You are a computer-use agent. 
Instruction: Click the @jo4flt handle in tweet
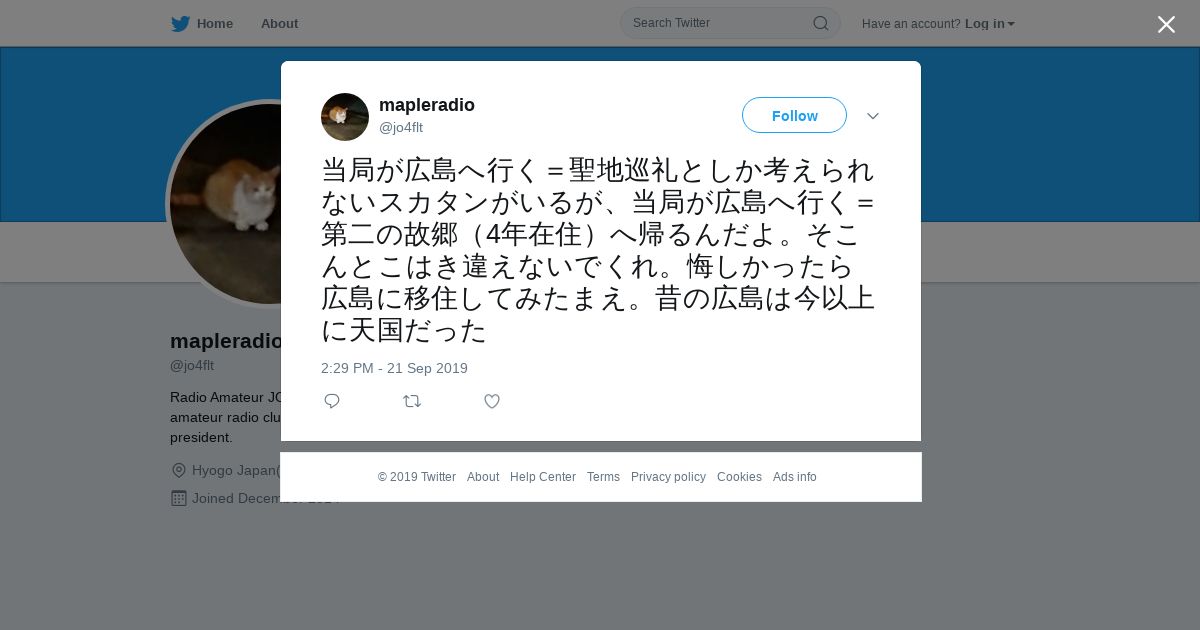pyautogui.click(x=401, y=128)
